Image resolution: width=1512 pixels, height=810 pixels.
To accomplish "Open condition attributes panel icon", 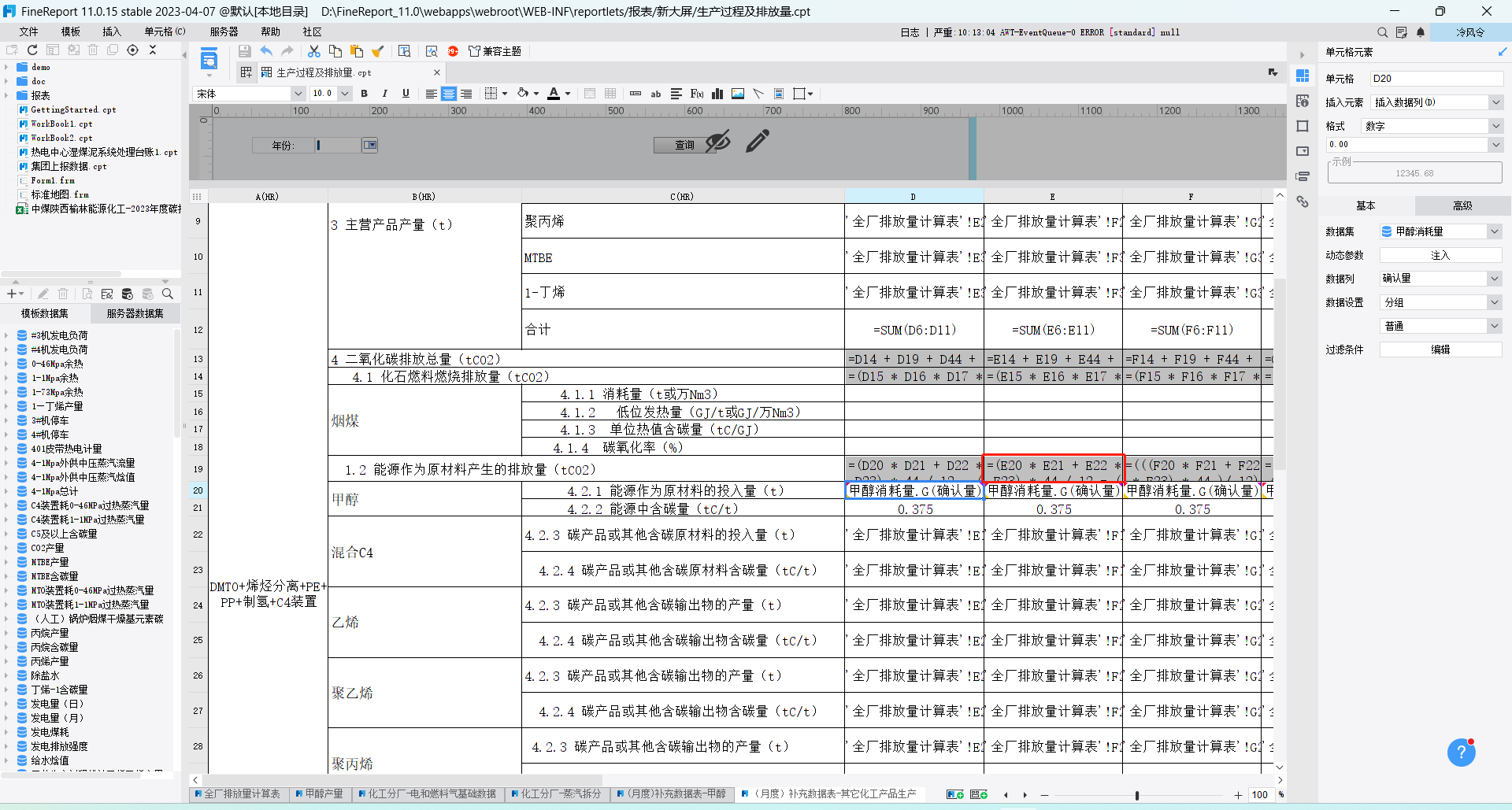I will [1303, 176].
